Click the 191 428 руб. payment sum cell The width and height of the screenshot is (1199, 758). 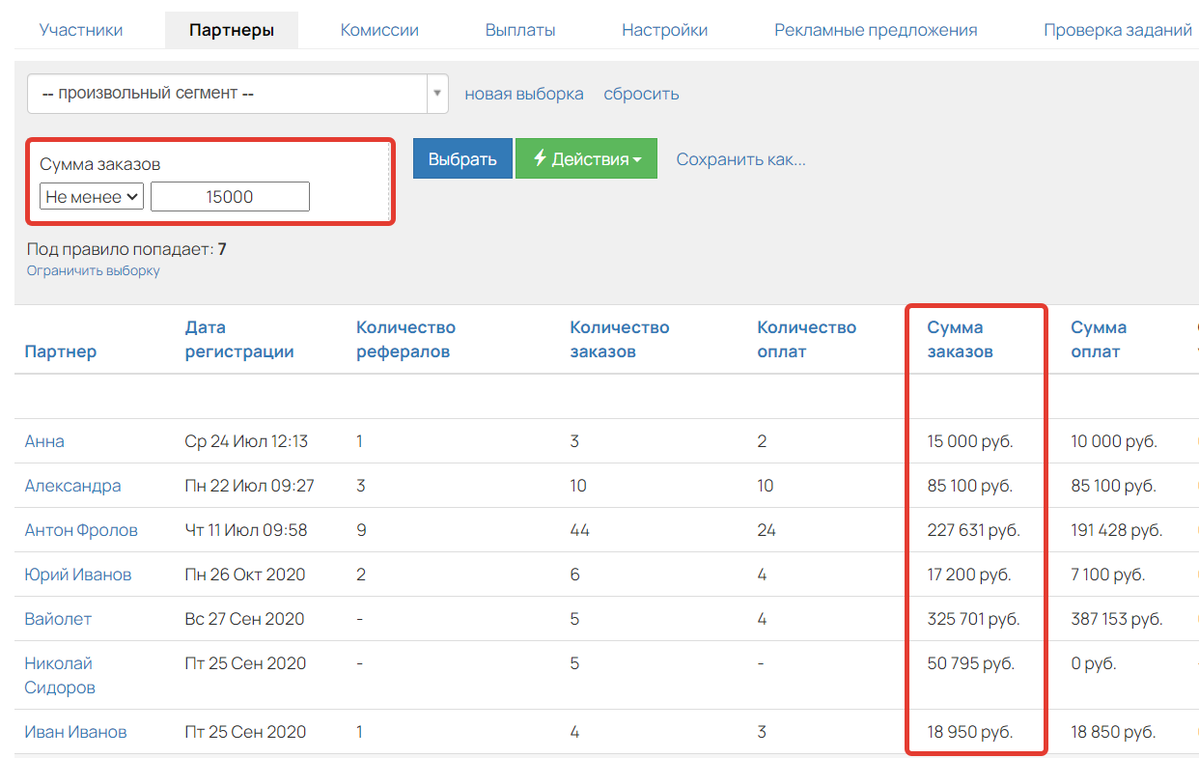[x=1116, y=530]
